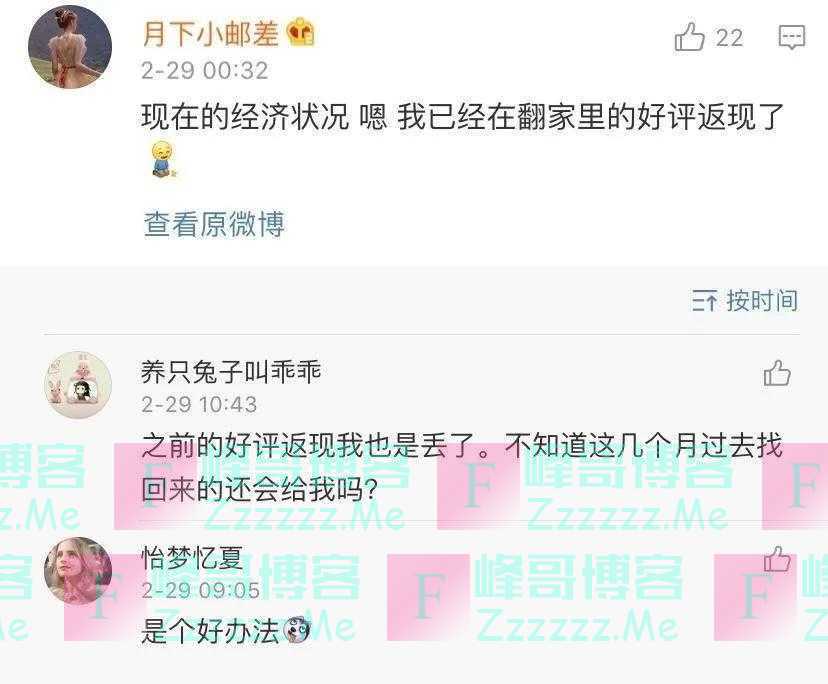
Task: Click the avatar of 月下小邮差
Action: pos(70,46)
